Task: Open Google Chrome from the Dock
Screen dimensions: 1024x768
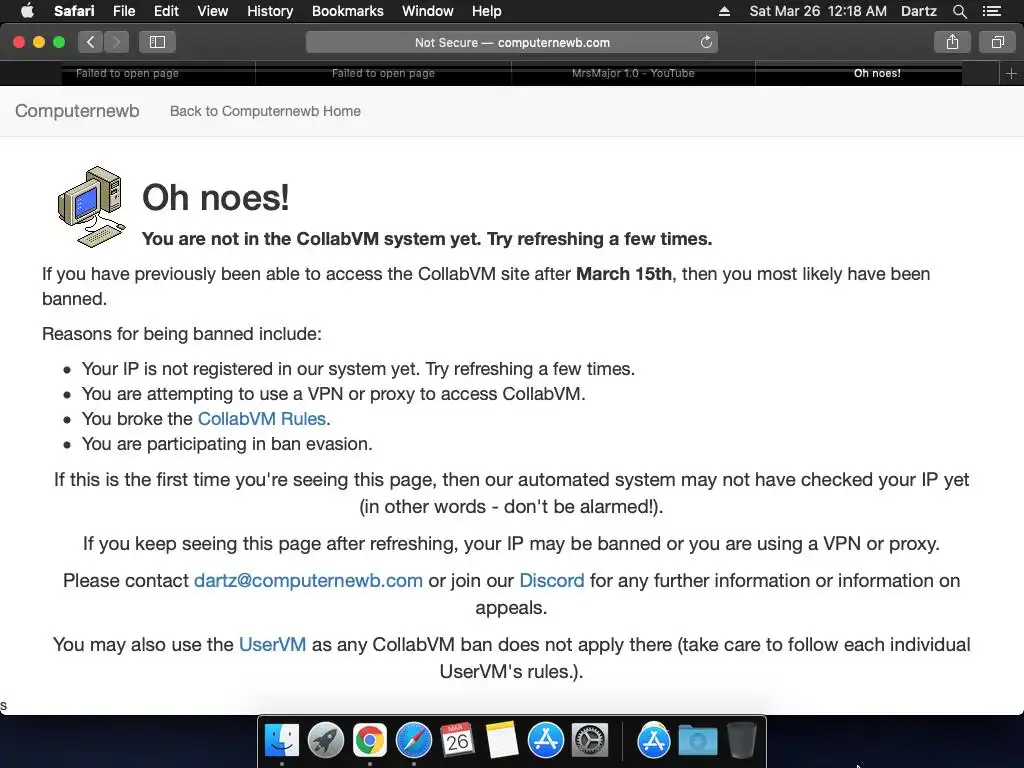Action: pos(370,741)
